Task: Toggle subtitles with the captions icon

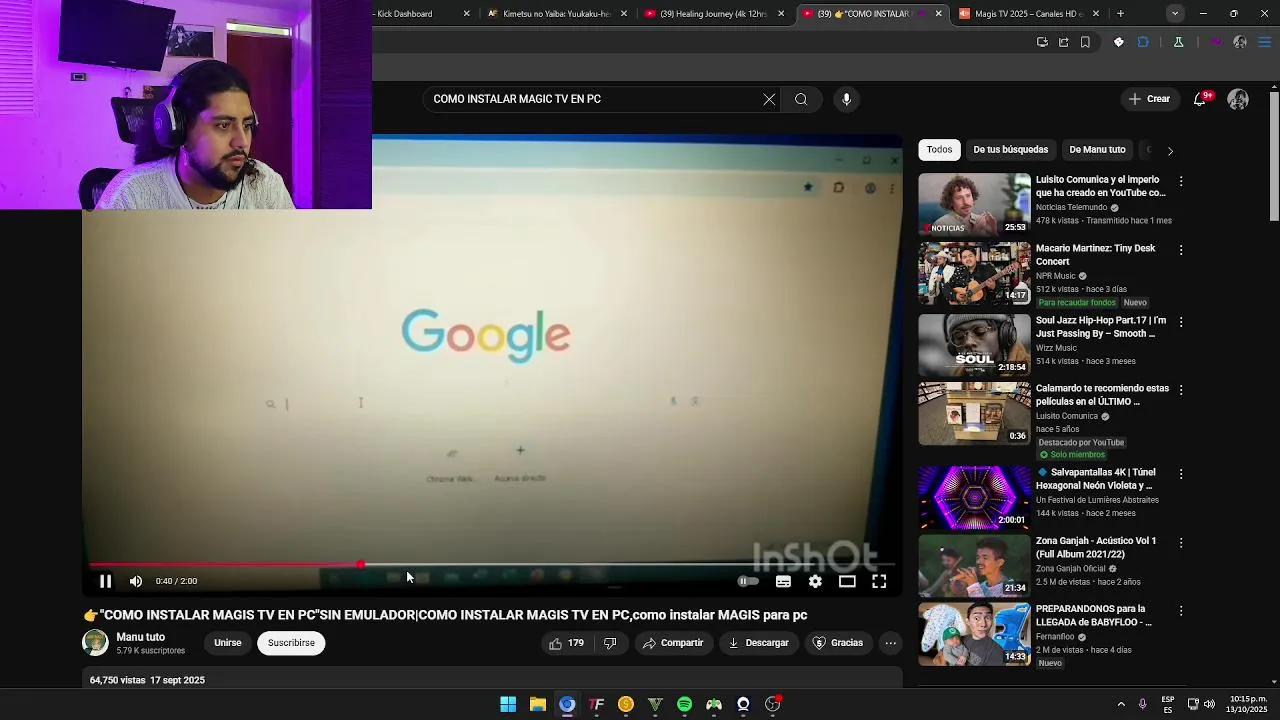Action: [x=783, y=581]
